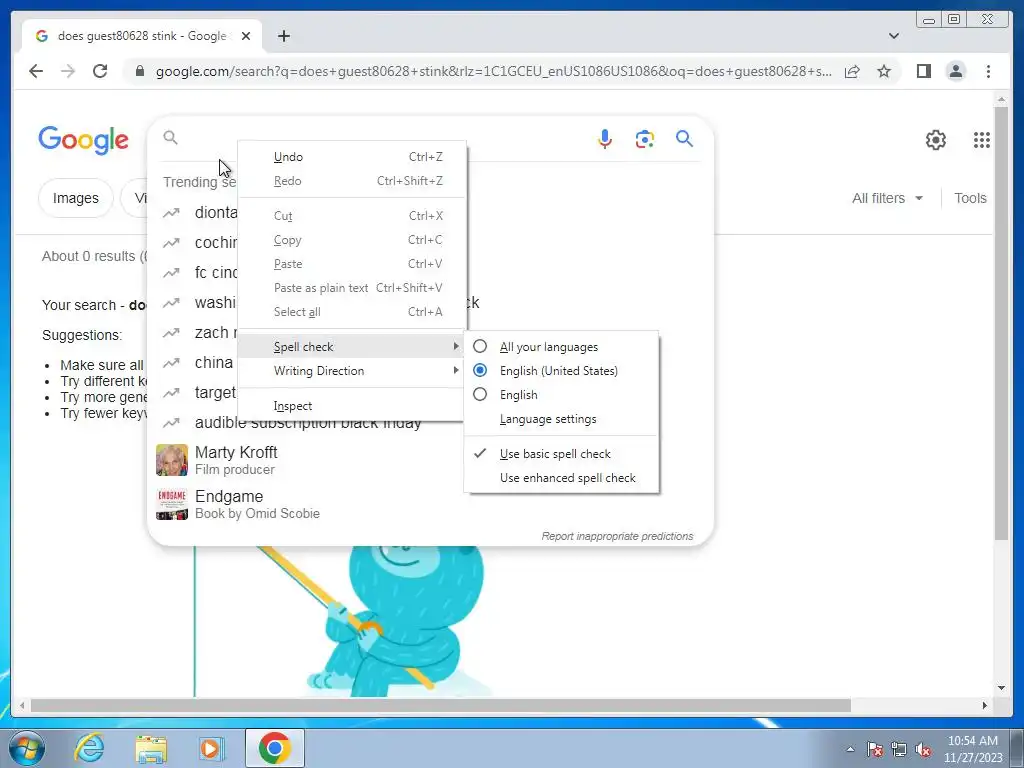Open the Google apps grid
The width and height of the screenshot is (1024, 768).
point(982,140)
